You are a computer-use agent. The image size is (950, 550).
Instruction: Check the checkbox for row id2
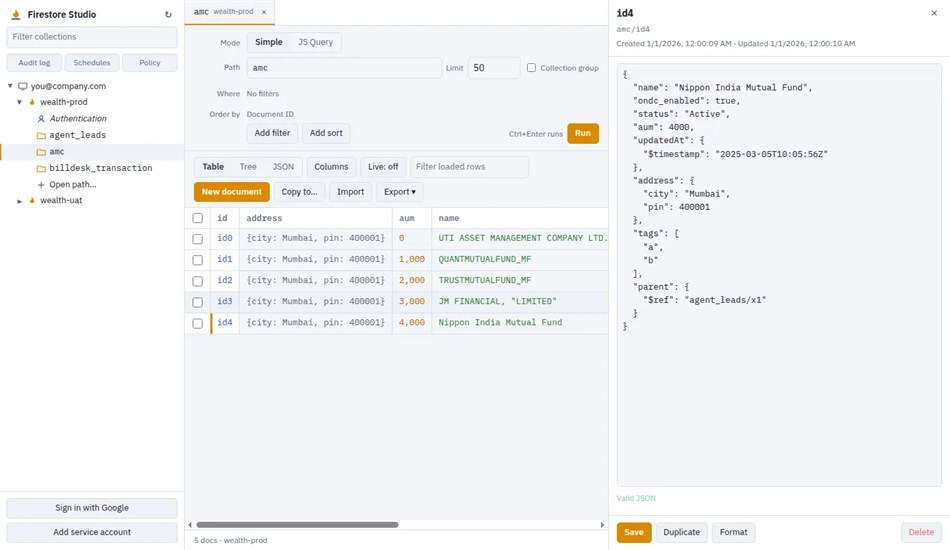click(198, 281)
